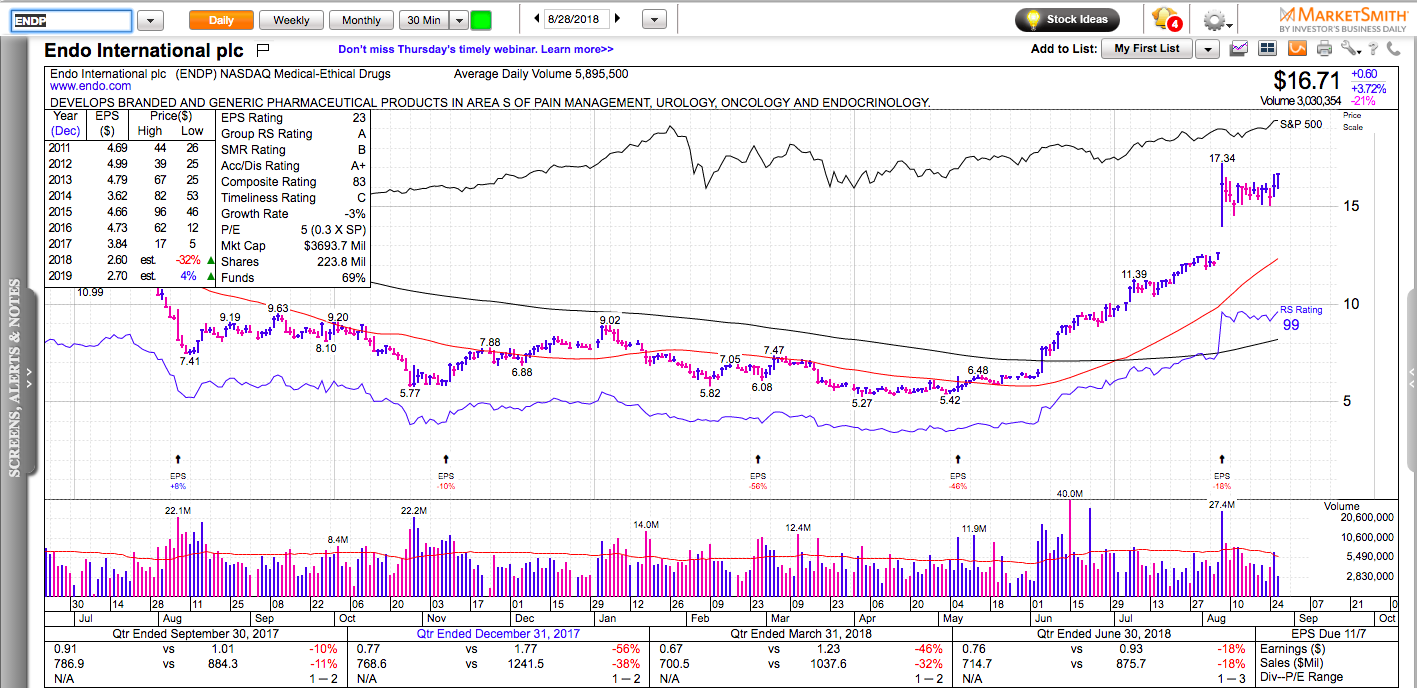Click the SMR Rating row
The image size is (1417, 688).
(293, 150)
